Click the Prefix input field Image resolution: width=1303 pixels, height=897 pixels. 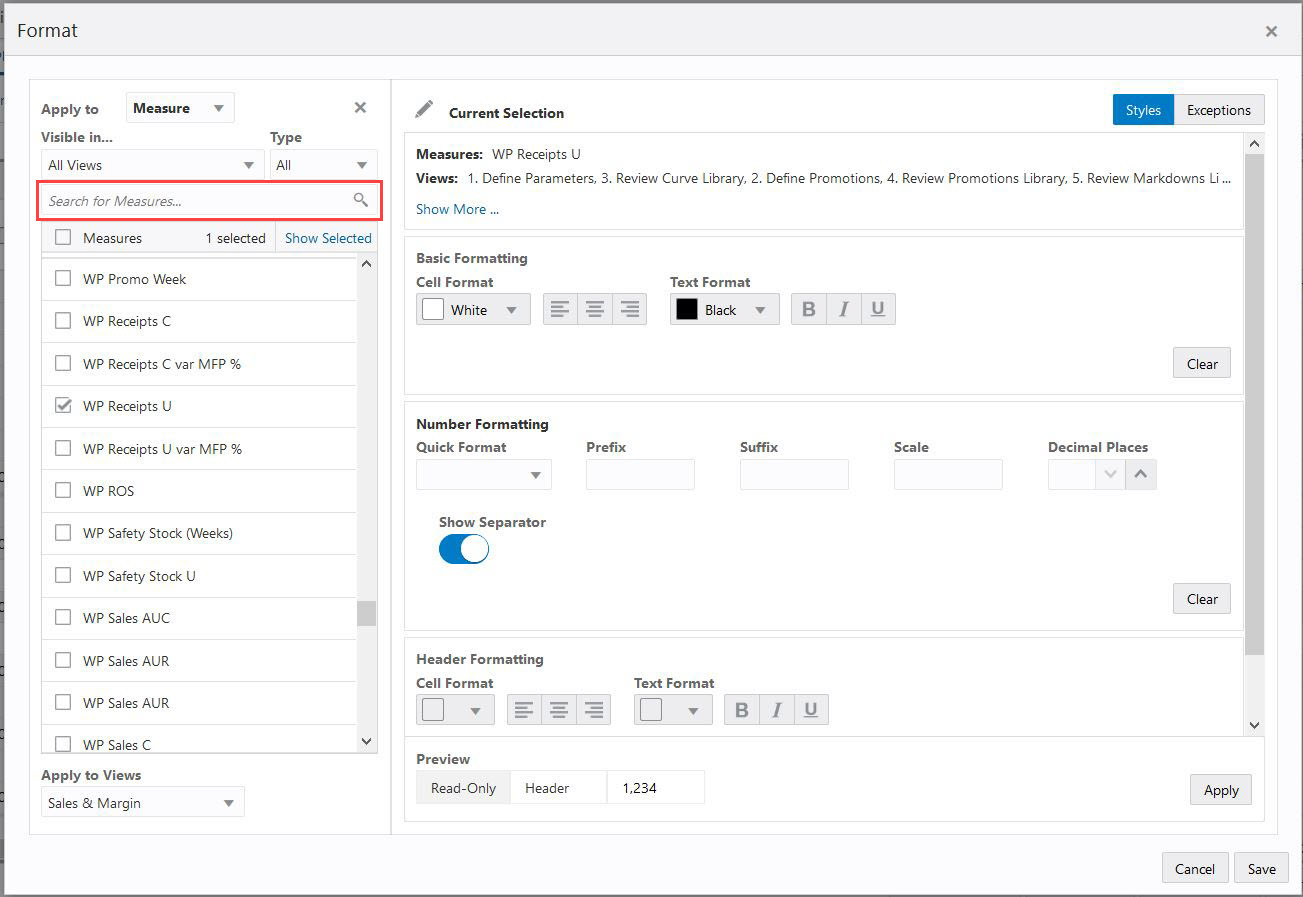[640, 474]
